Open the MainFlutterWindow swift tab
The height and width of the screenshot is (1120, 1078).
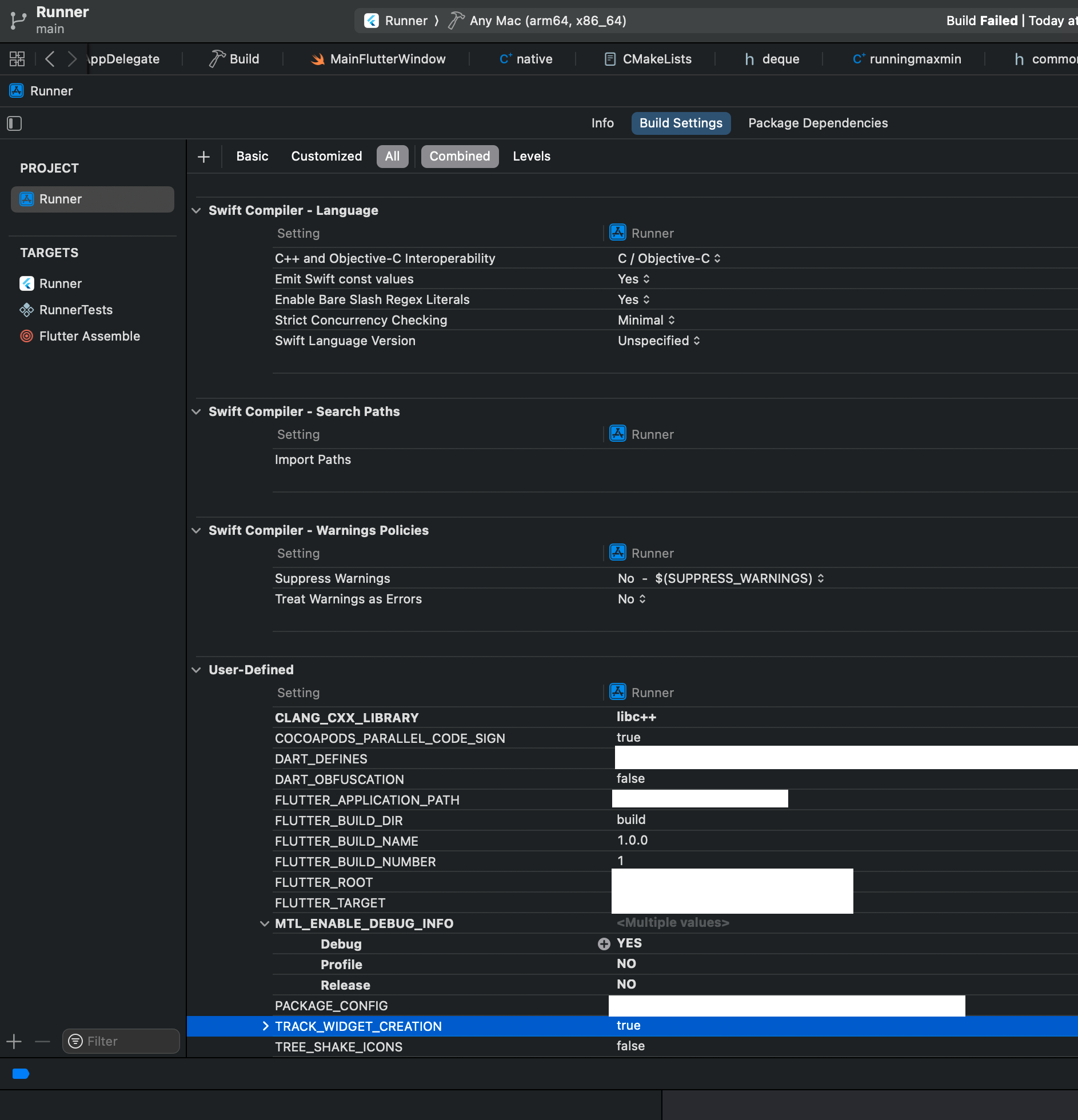[378, 59]
